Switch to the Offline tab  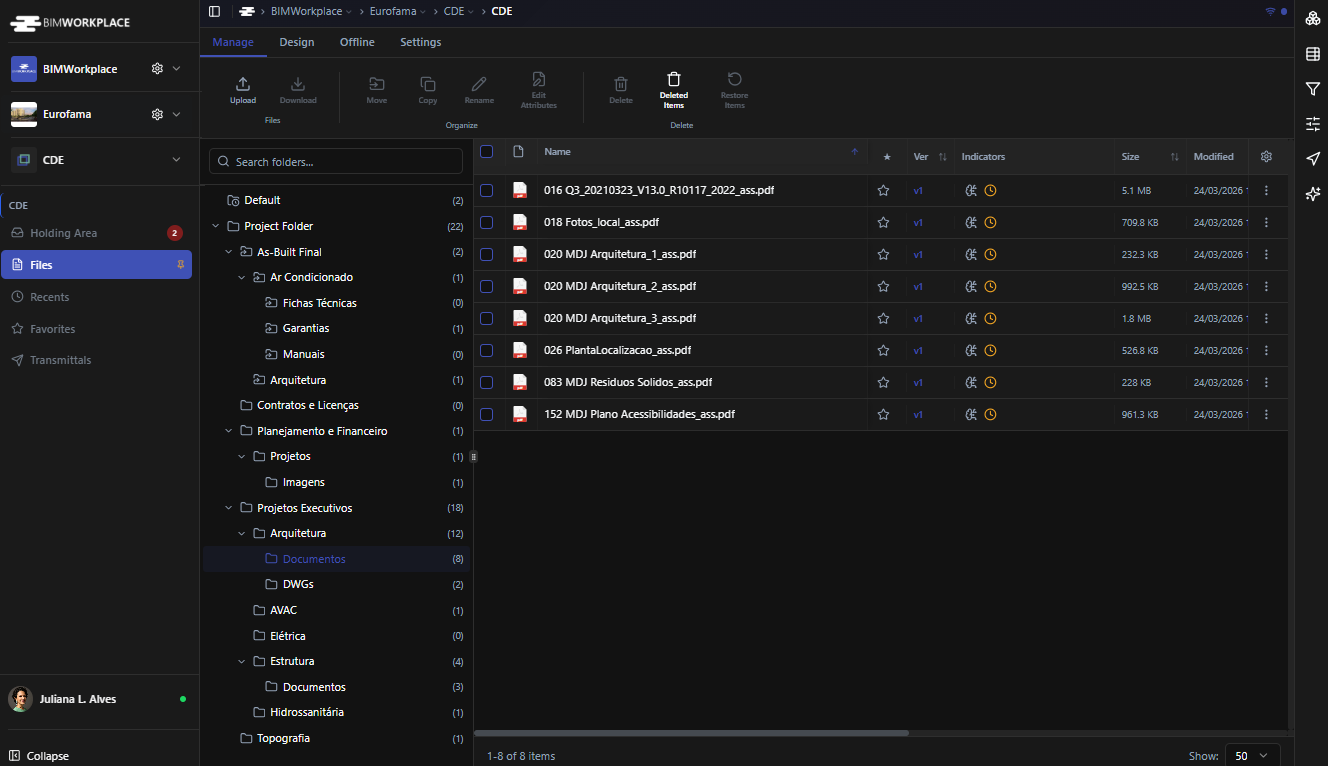(x=357, y=42)
